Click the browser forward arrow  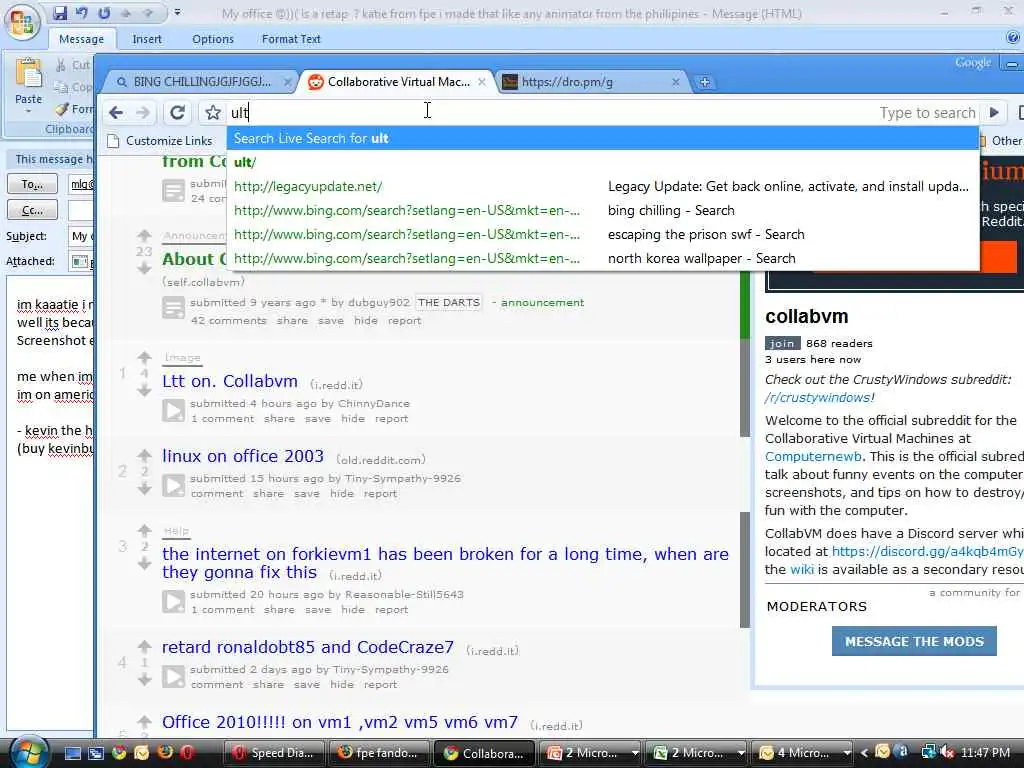pyautogui.click(x=142, y=112)
